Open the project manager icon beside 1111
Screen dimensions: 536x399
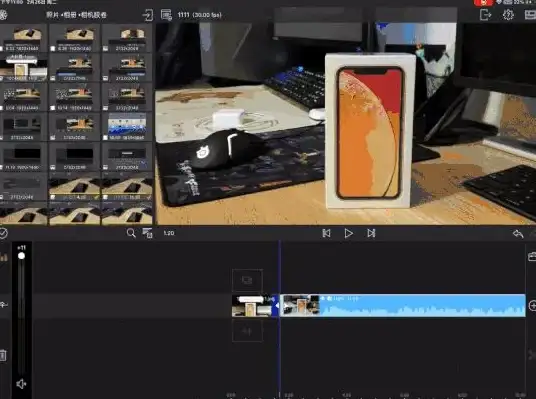166,15
